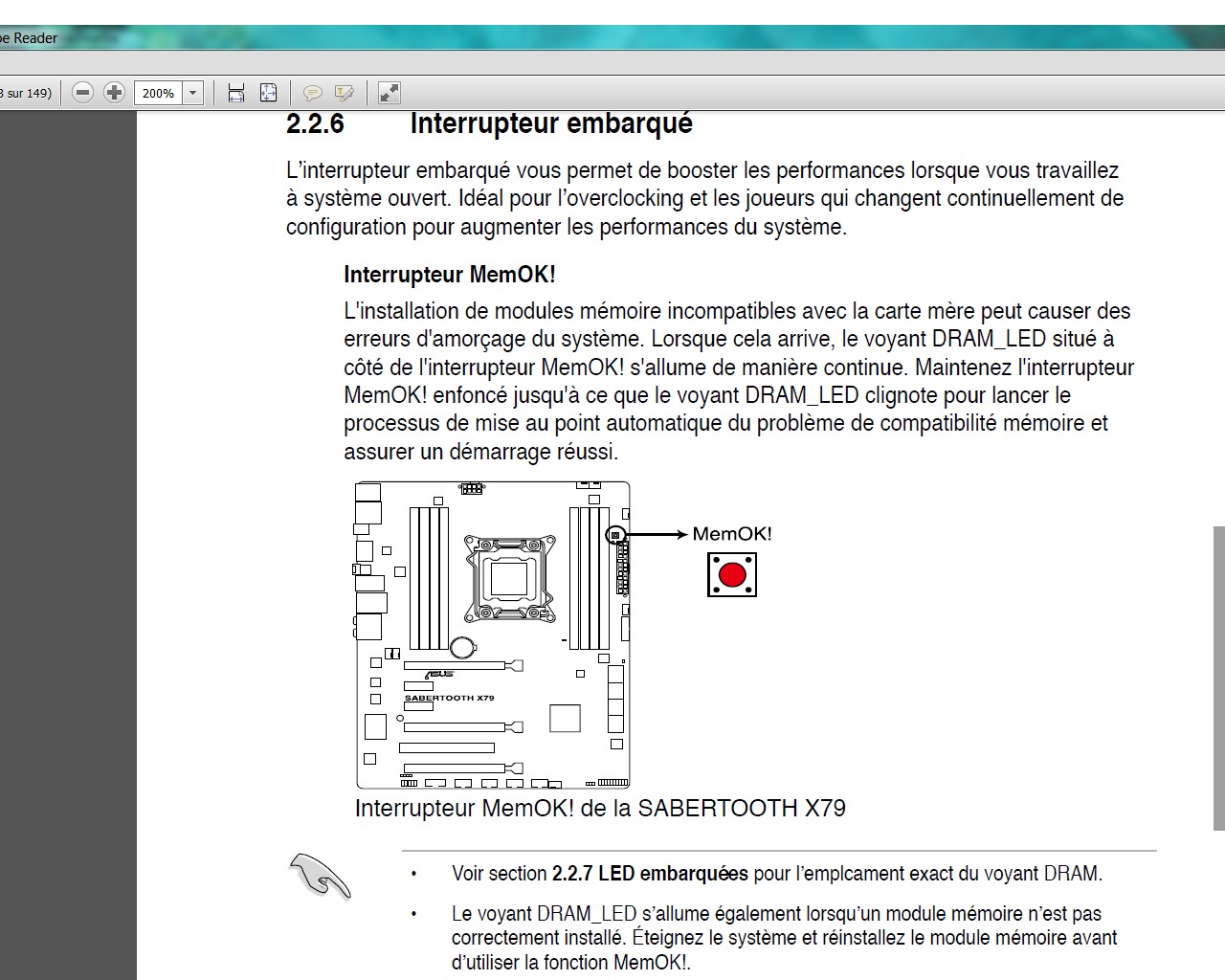Fit one full page icon
Viewport: 1225px width, 980px height.
coord(269,93)
